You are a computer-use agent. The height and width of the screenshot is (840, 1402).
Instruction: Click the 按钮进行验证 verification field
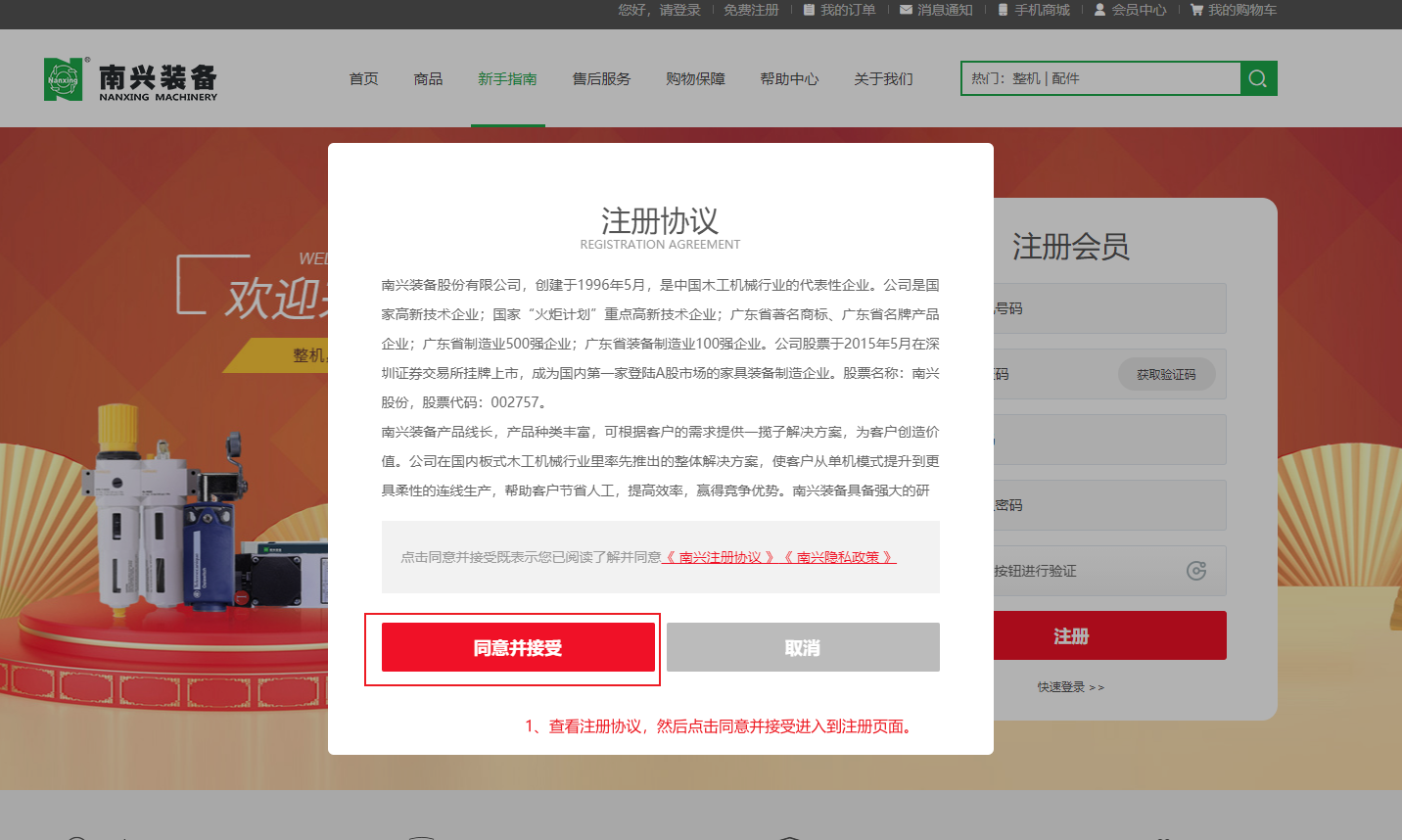coord(1110,571)
